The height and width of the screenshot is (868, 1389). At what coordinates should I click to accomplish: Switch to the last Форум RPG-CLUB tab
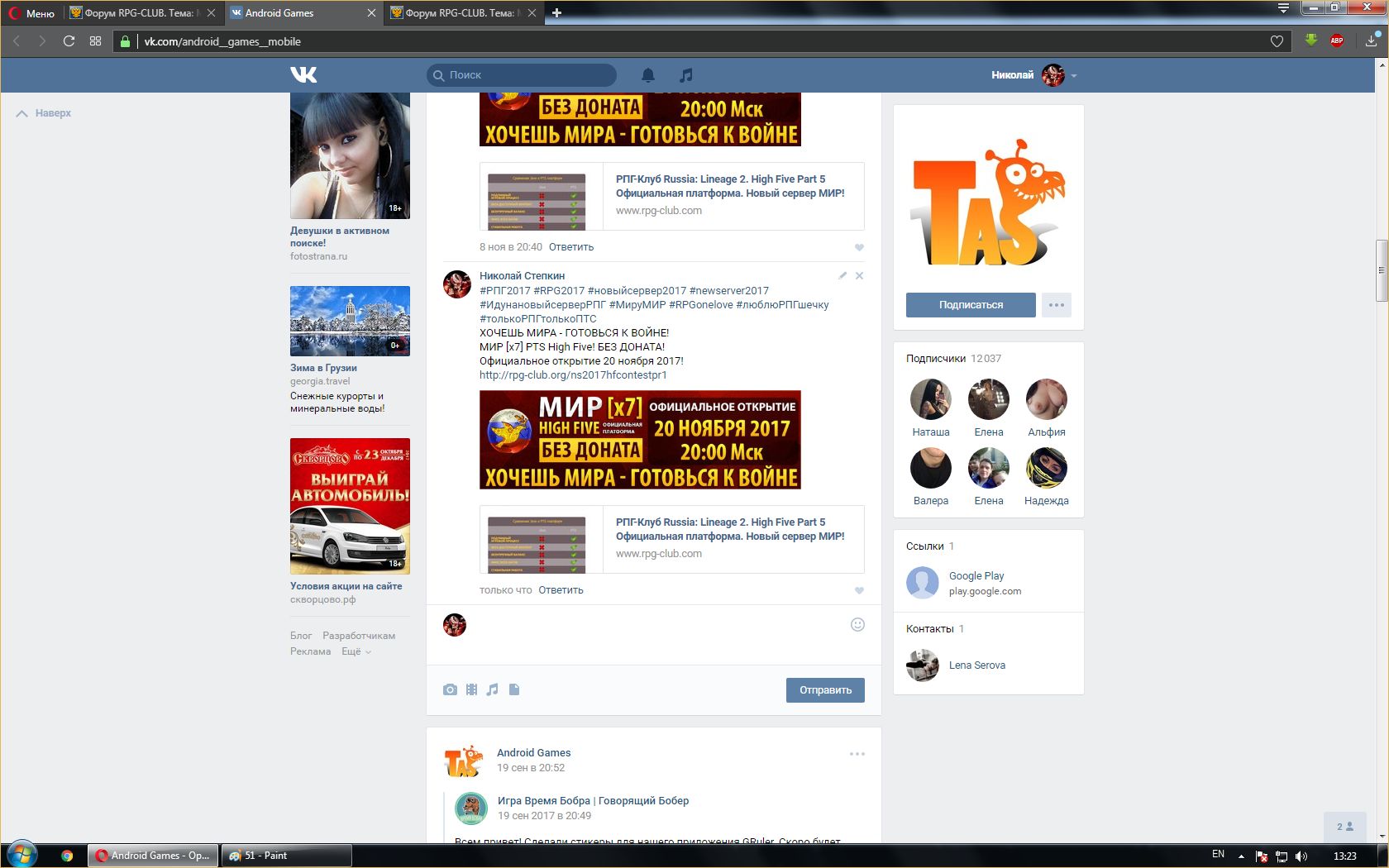pyautogui.click(x=463, y=13)
